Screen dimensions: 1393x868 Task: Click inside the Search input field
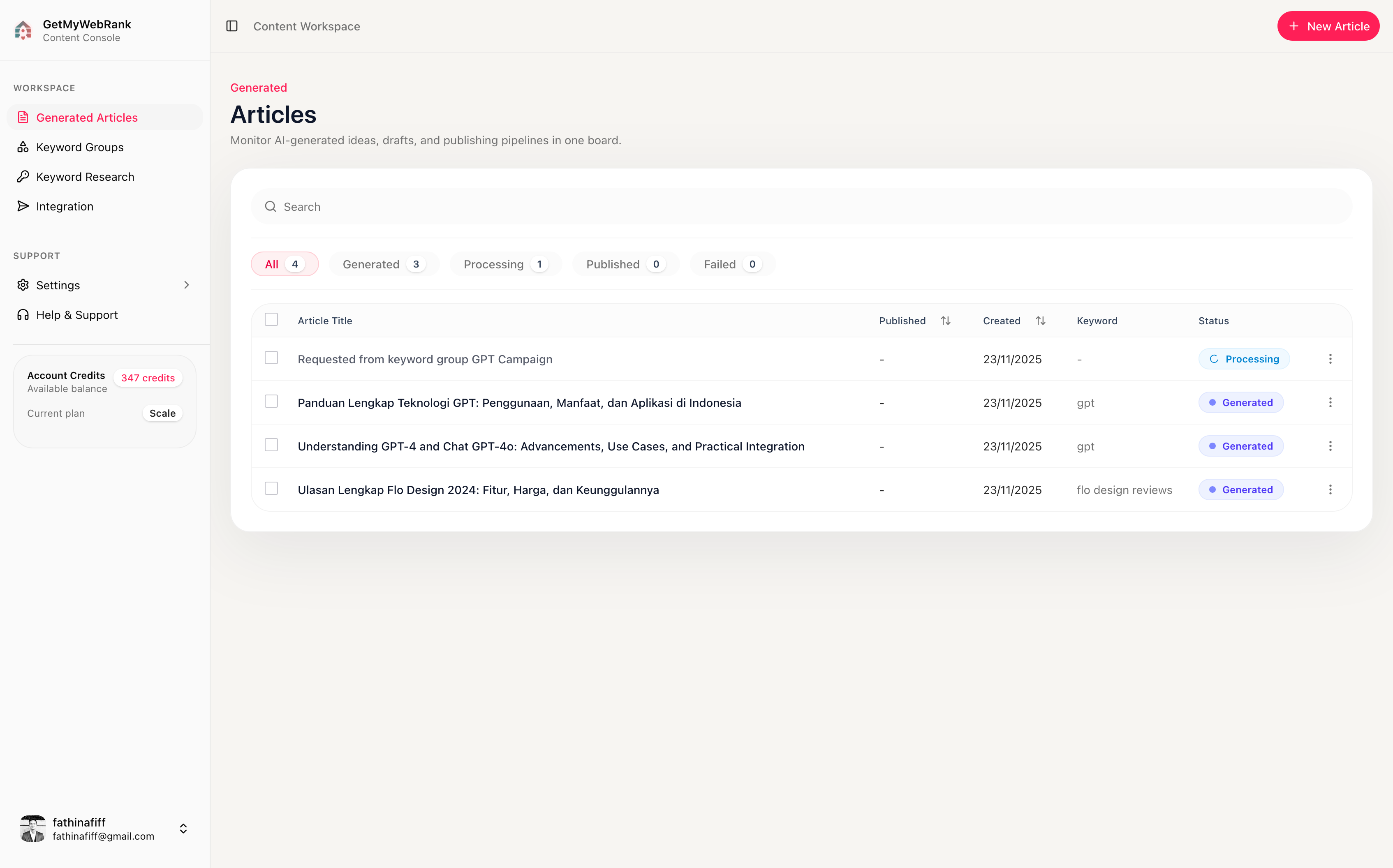tap(574, 206)
